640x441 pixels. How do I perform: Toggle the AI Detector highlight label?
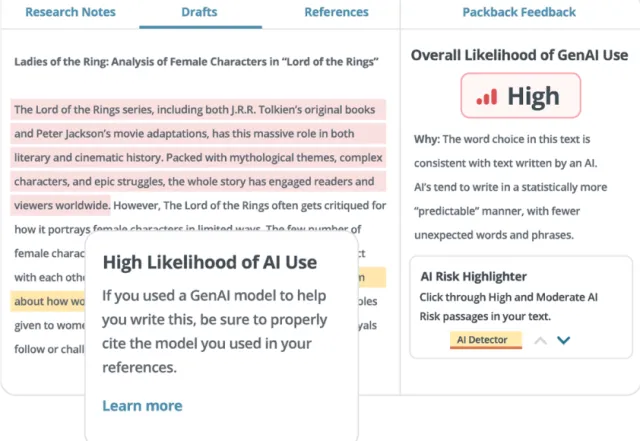[485, 340]
